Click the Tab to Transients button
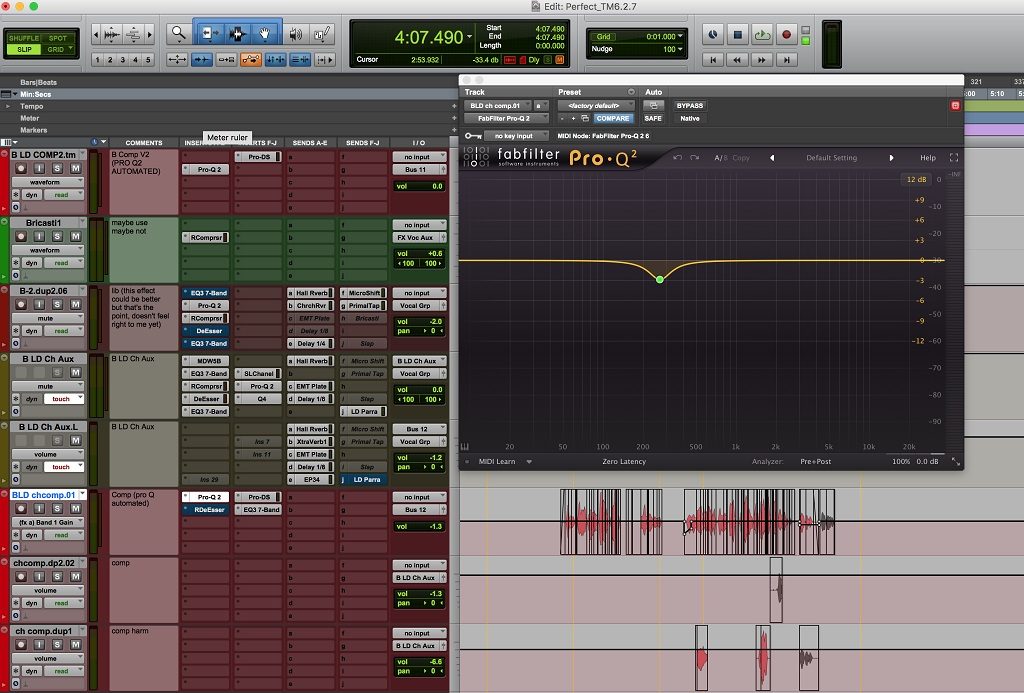 click(x=201, y=59)
